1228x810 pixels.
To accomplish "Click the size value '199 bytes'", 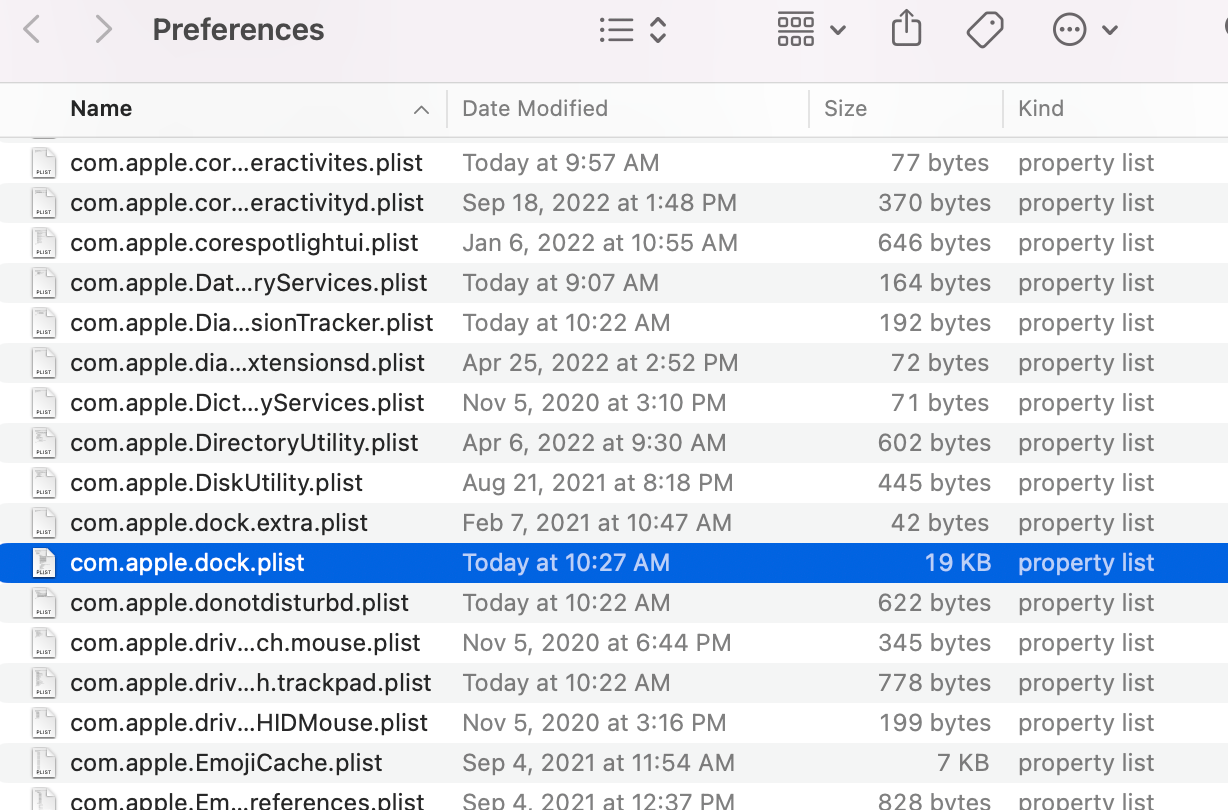I will coord(935,723).
